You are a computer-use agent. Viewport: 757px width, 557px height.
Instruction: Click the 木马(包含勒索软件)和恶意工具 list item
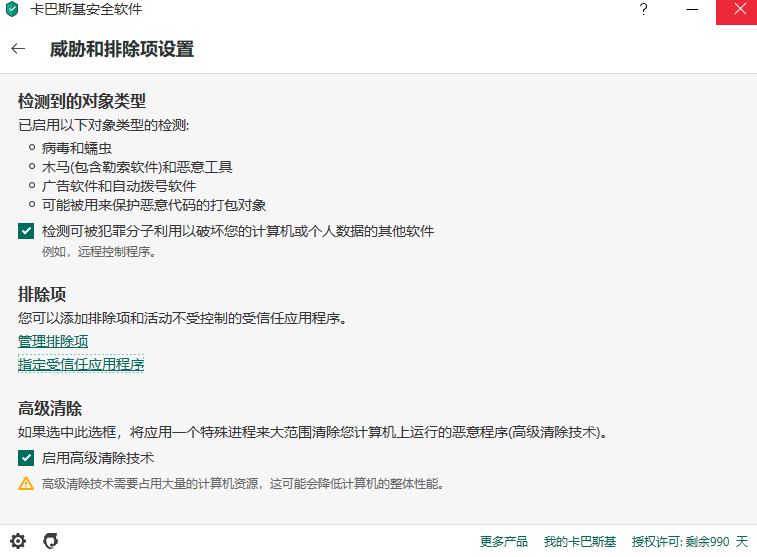(x=137, y=167)
